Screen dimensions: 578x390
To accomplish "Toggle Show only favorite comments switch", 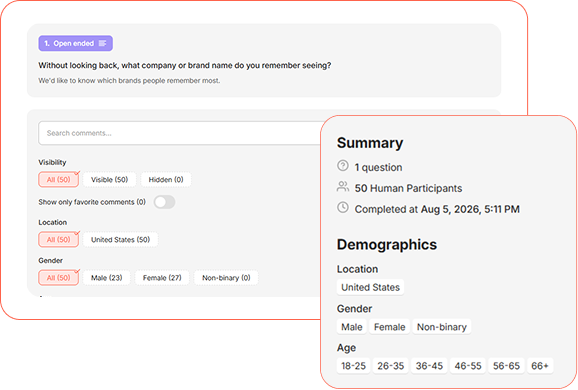I will pos(164,202).
